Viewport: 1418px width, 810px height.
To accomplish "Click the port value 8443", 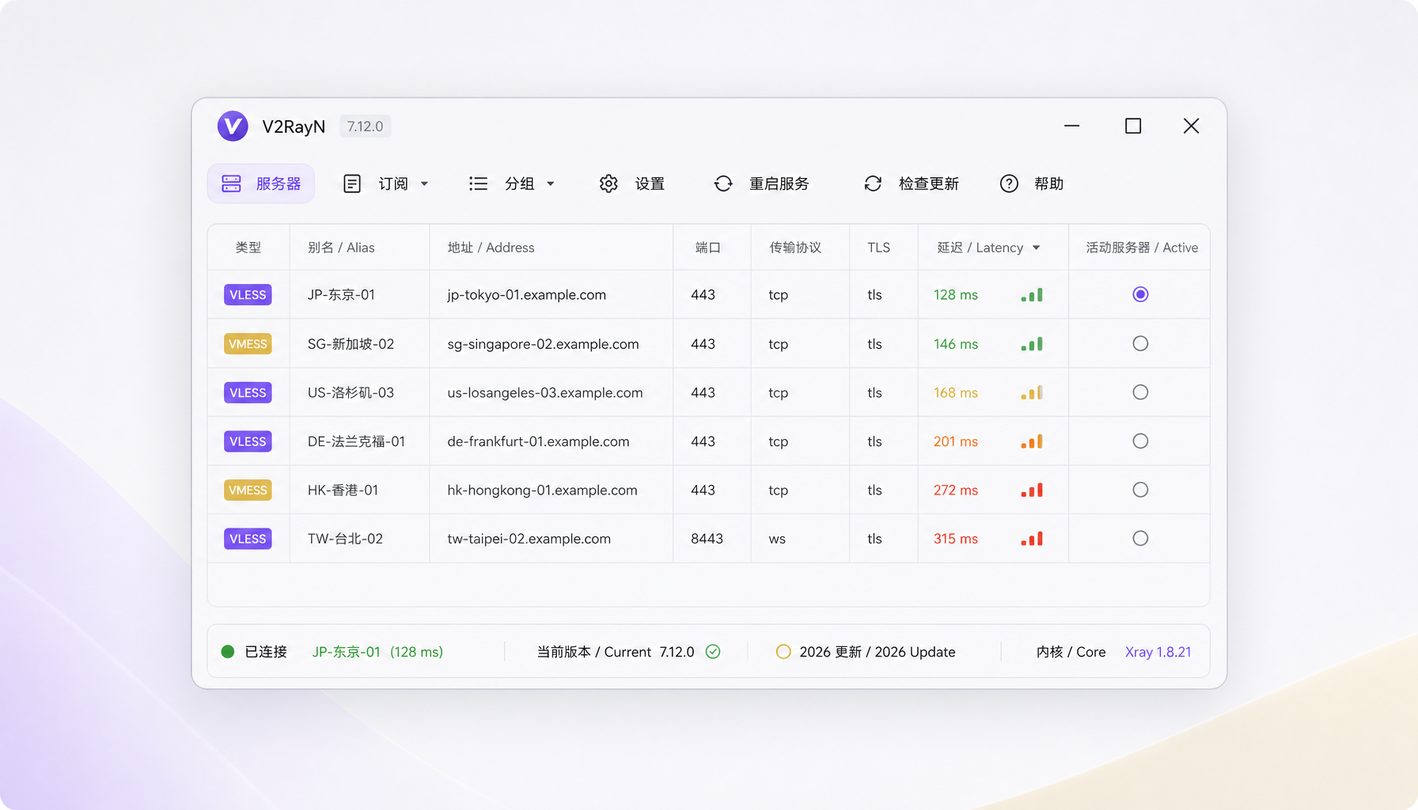I will (x=707, y=539).
